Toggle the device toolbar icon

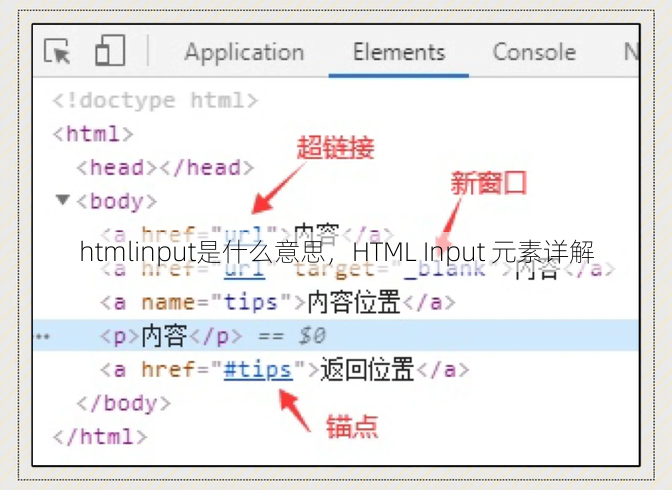click(110, 50)
